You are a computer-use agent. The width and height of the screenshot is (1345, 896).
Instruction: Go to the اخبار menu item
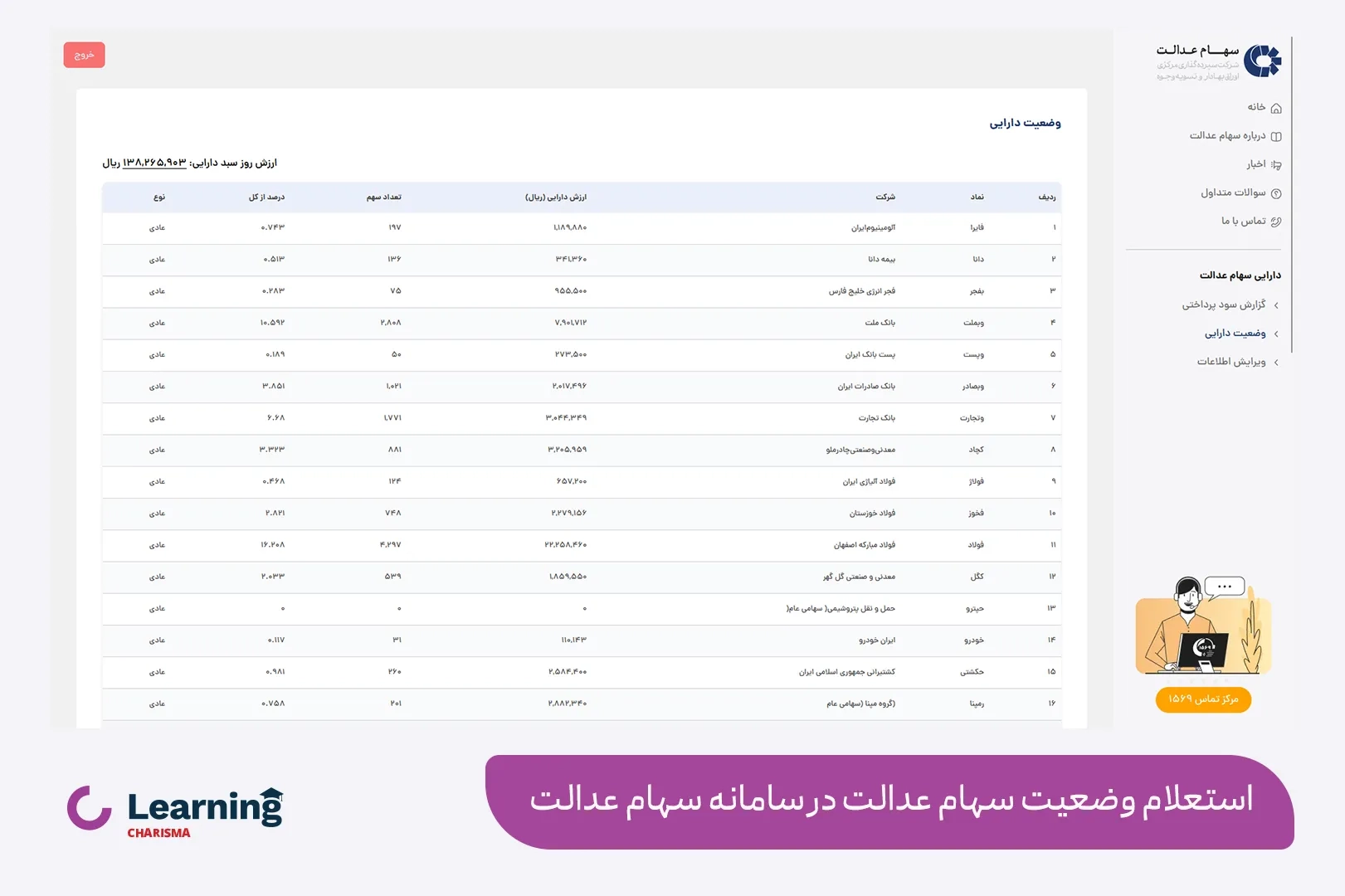(1255, 164)
